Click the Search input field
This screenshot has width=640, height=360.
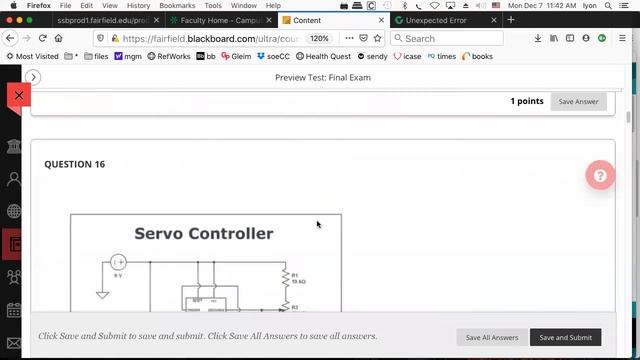tap(447, 38)
